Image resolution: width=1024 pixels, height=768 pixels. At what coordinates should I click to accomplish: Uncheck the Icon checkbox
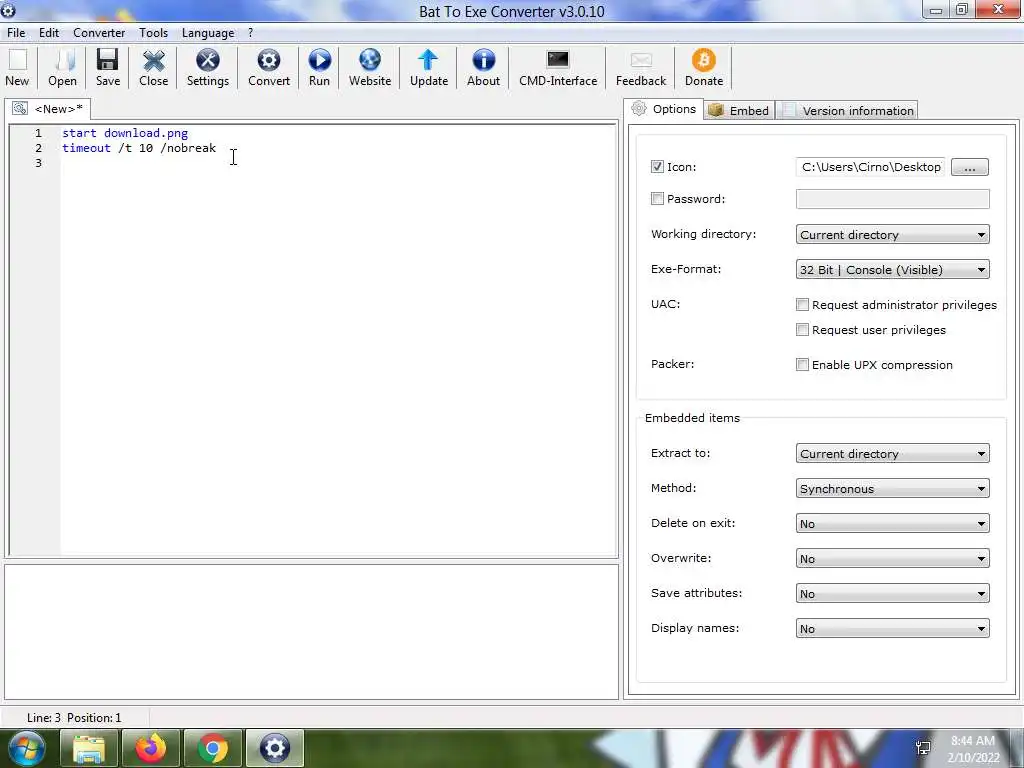coord(657,167)
